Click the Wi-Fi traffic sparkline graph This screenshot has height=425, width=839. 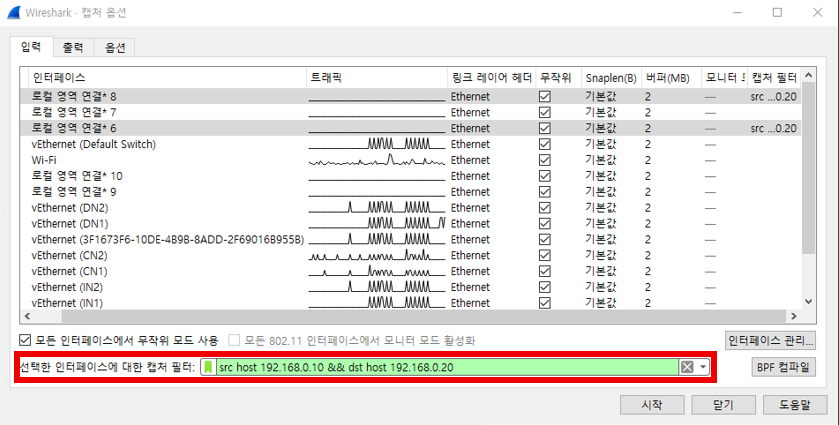click(376, 160)
